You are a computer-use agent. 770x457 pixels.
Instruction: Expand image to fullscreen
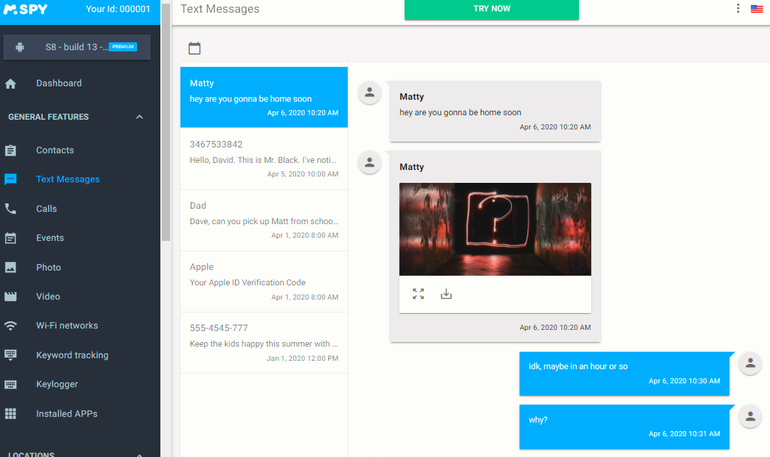(x=418, y=294)
